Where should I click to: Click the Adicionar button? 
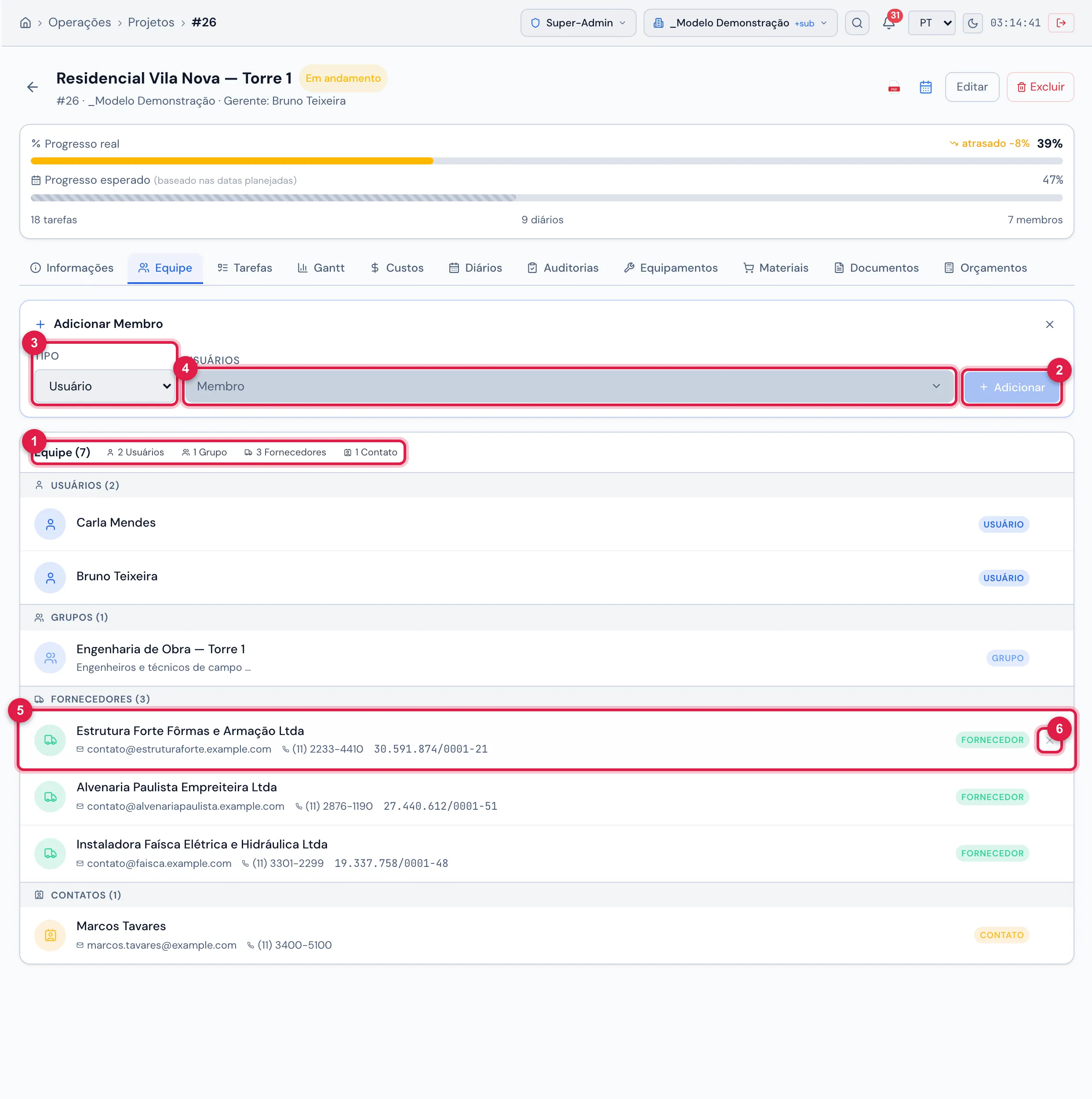point(1012,387)
